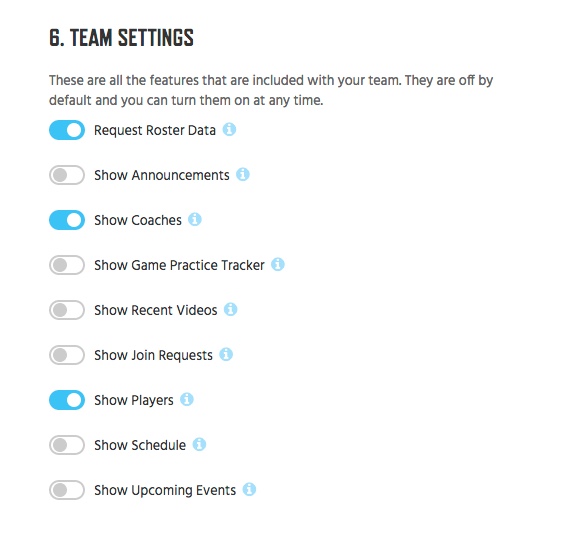
Task: Click info icon beside Show Players
Action: (x=187, y=399)
